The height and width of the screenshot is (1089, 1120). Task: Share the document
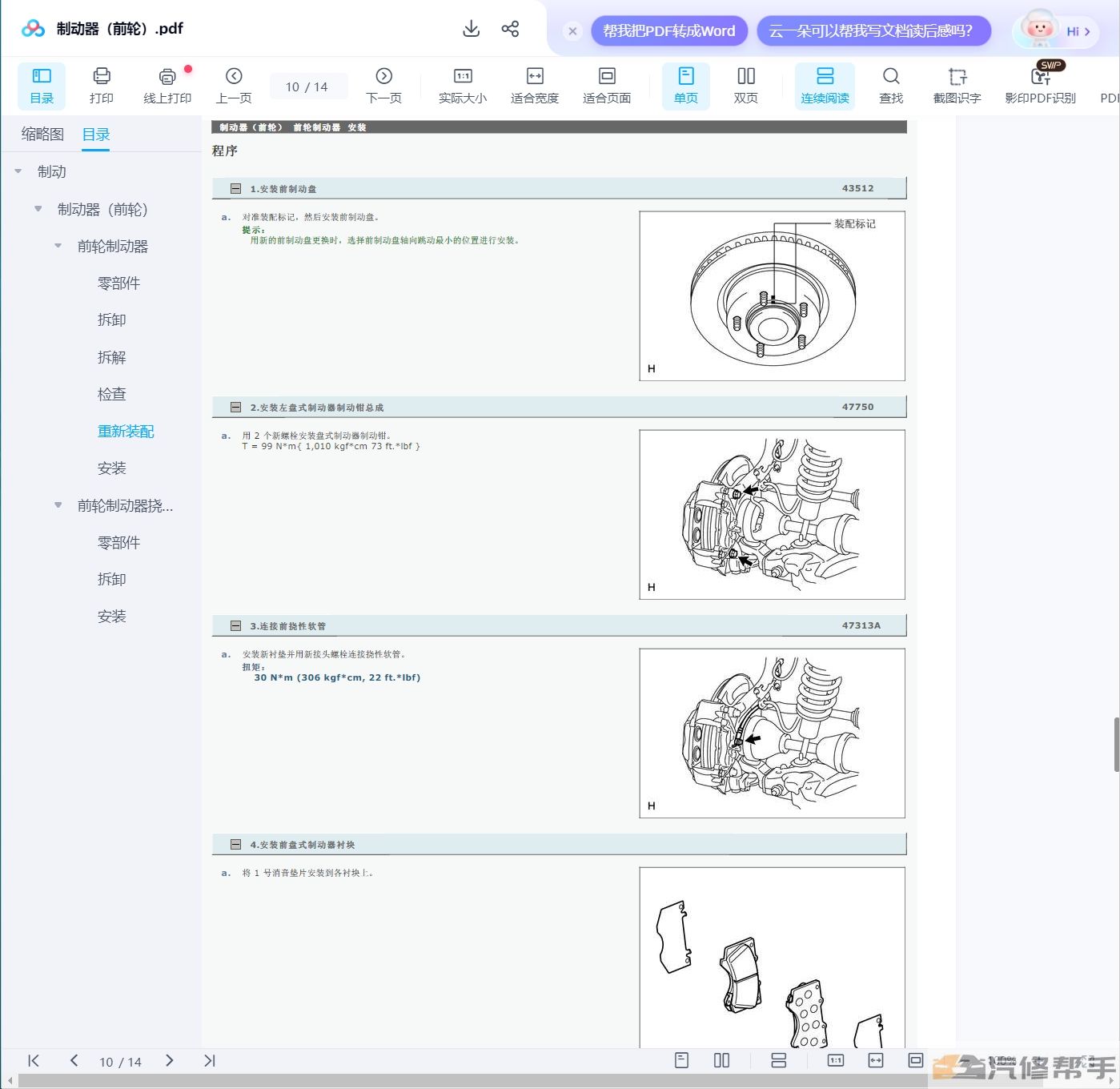pos(510,29)
